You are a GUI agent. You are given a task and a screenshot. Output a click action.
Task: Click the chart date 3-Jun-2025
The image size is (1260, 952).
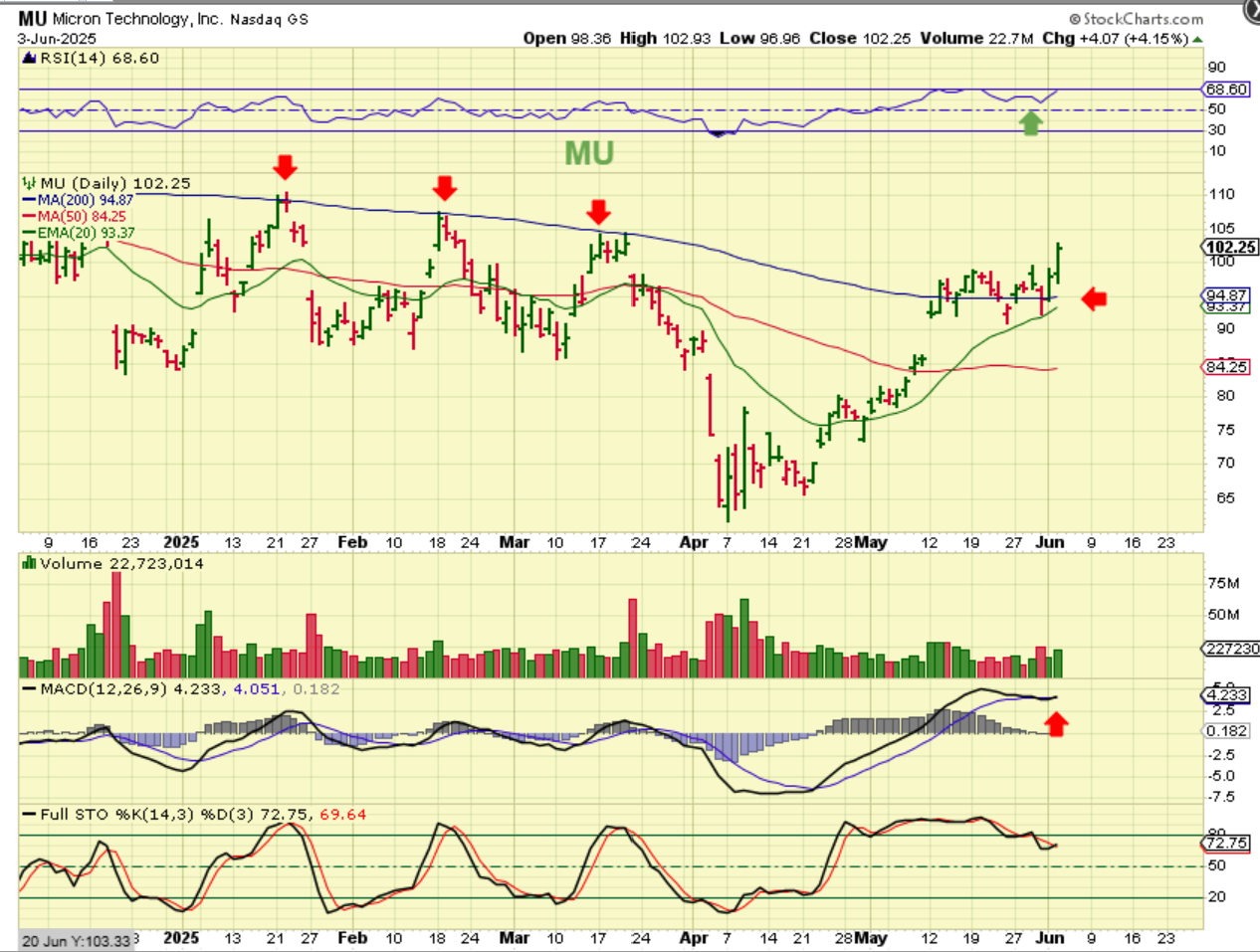pos(57,39)
